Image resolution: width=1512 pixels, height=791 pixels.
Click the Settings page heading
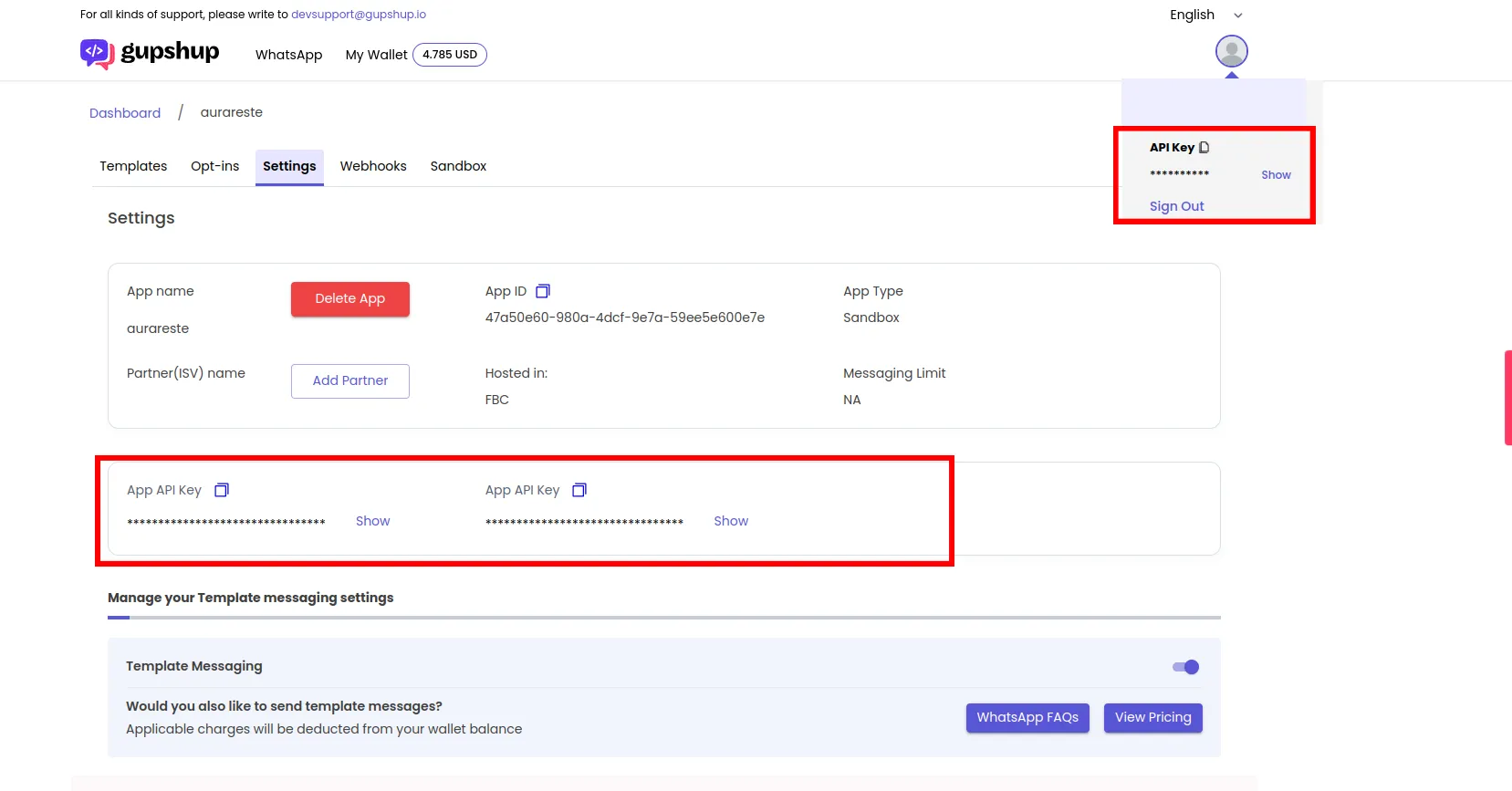coord(141,218)
